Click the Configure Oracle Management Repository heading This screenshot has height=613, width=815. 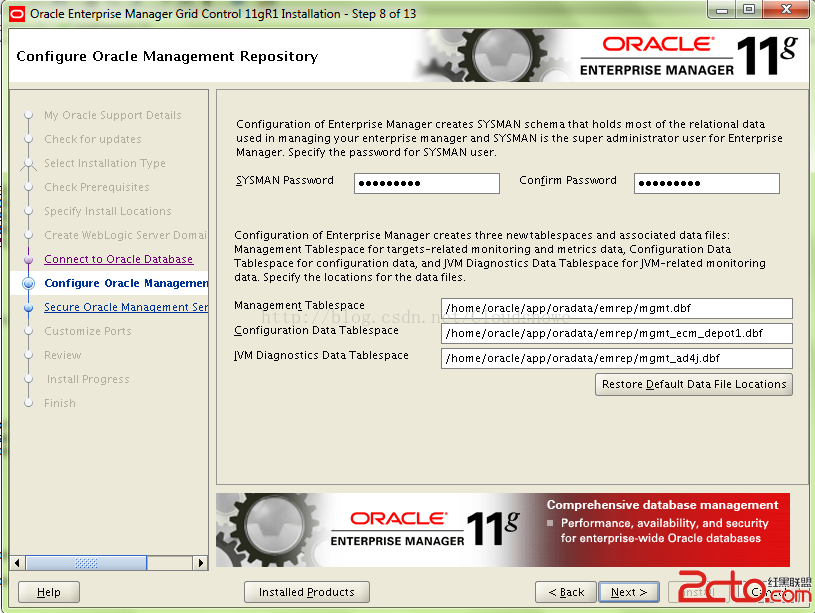coord(167,56)
